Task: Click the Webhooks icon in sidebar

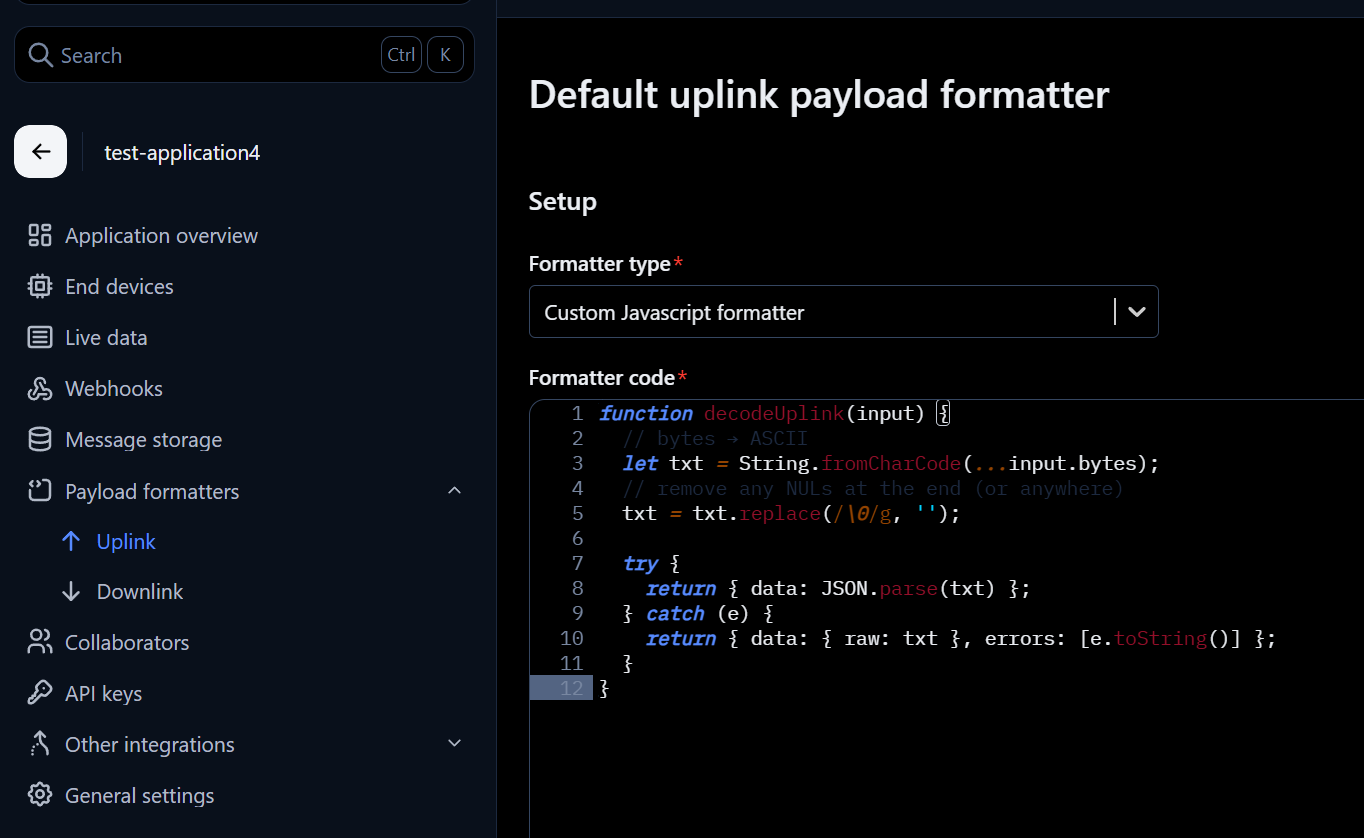Action: pyautogui.click(x=40, y=389)
